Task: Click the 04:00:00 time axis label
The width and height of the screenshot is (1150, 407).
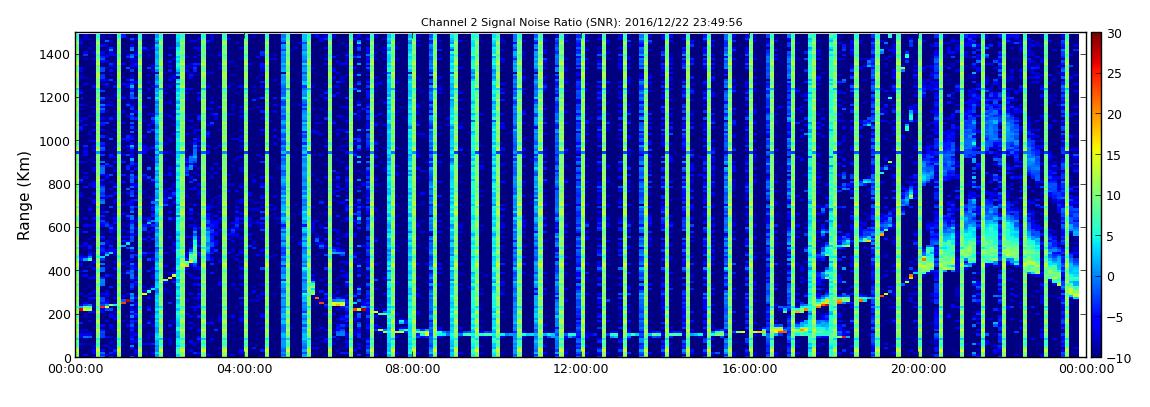Action: pyautogui.click(x=244, y=370)
